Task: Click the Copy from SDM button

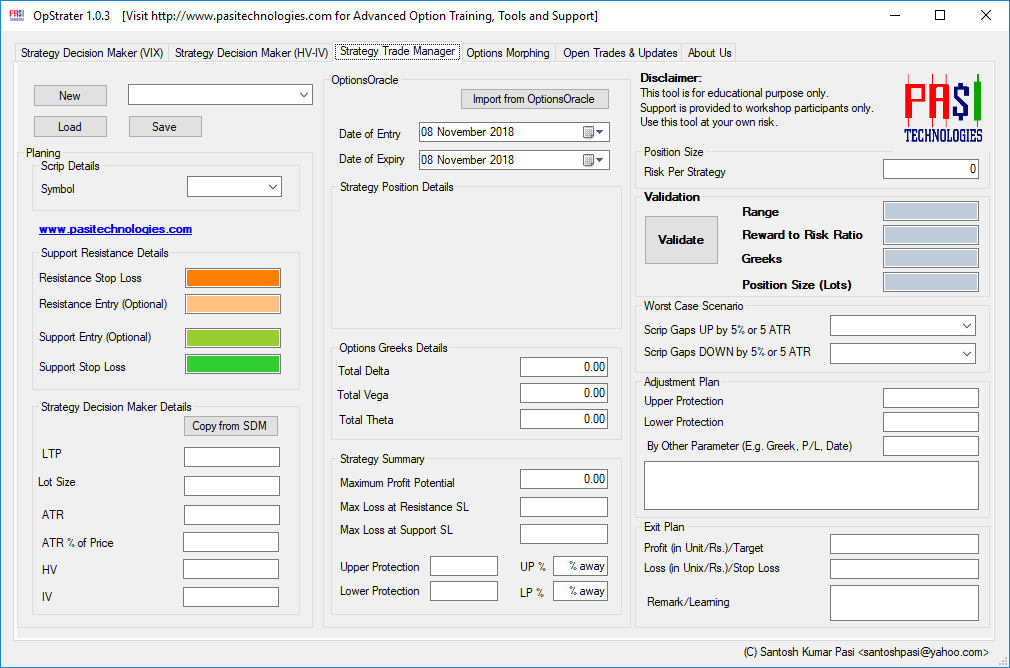Action: pos(231,426)
